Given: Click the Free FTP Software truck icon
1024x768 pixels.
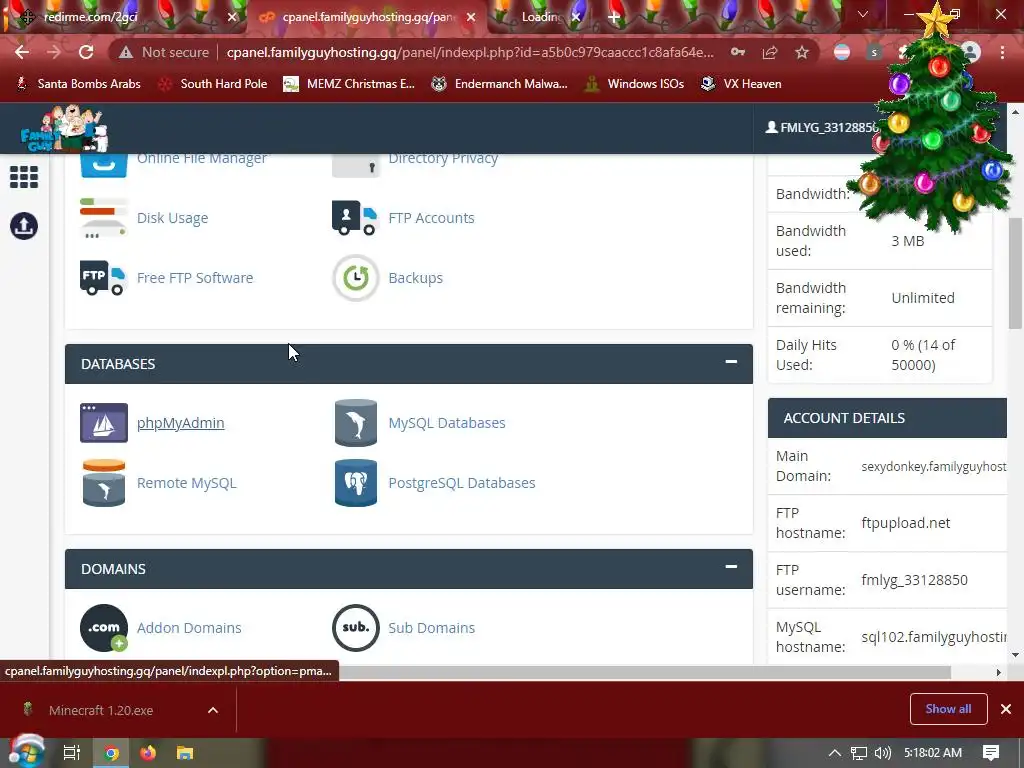Looking at the screenshot, I should pos(103,278).
